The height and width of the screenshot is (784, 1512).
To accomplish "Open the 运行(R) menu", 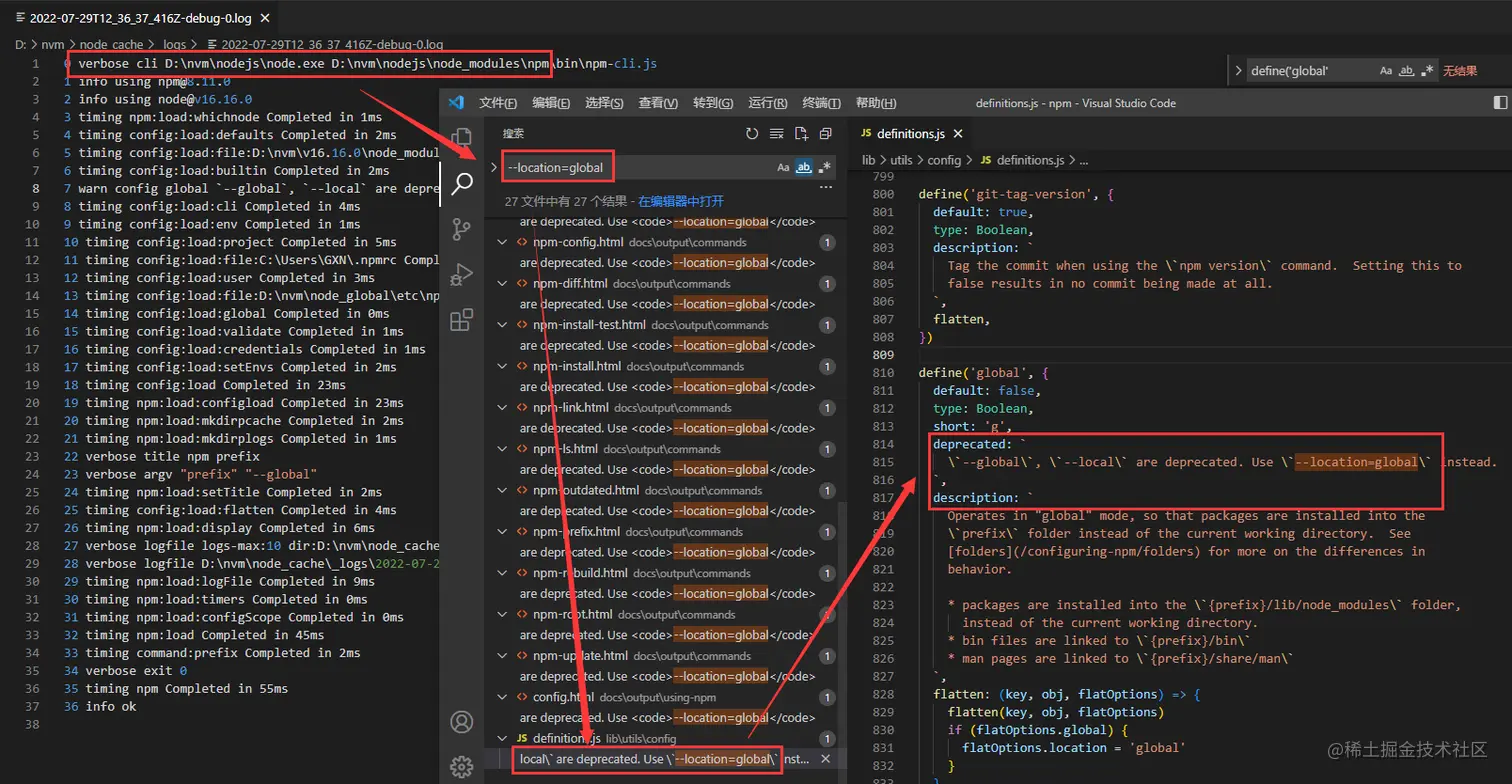I will point(768,103).
